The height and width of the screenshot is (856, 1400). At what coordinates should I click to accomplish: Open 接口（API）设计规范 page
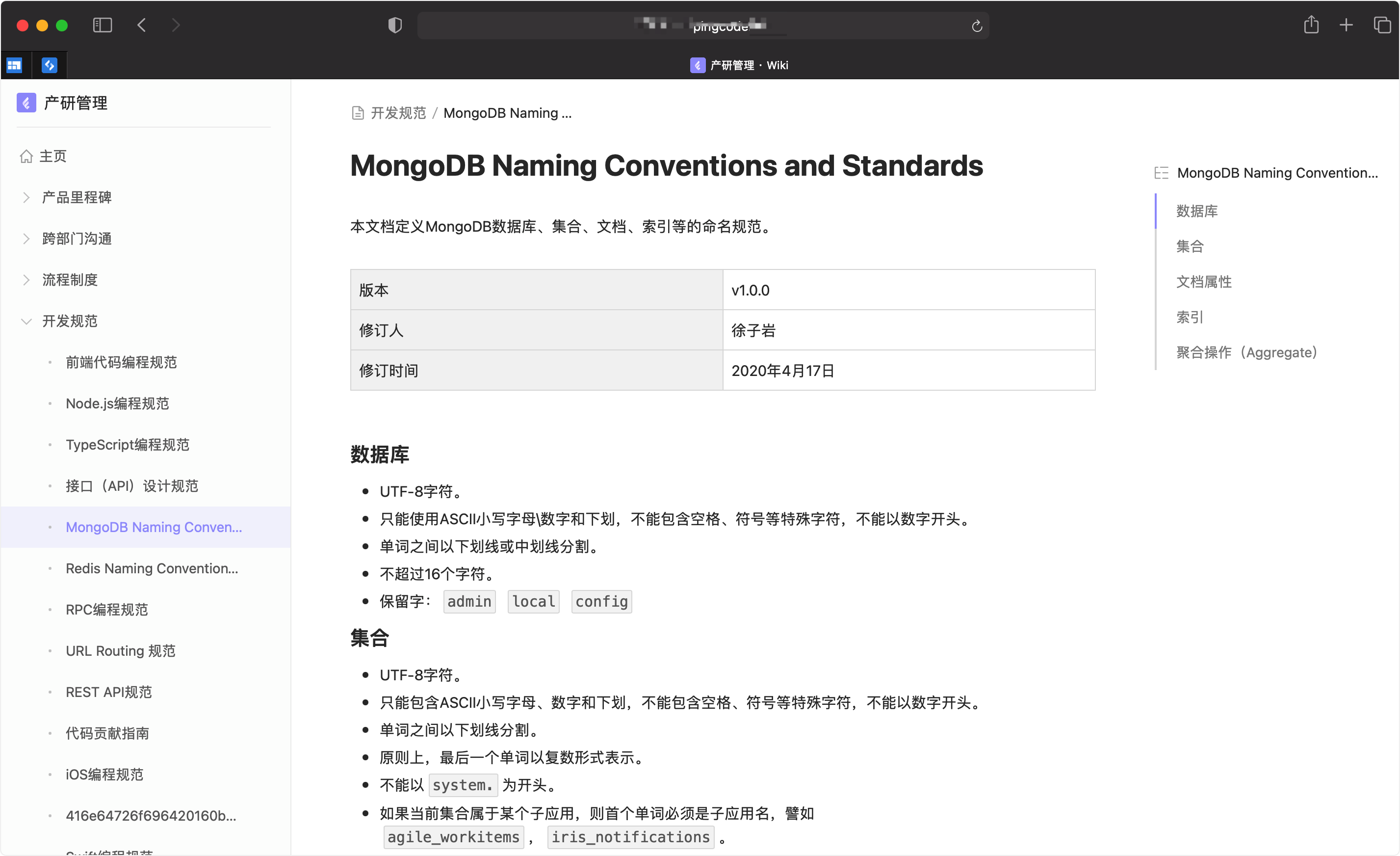coord(132,486)
